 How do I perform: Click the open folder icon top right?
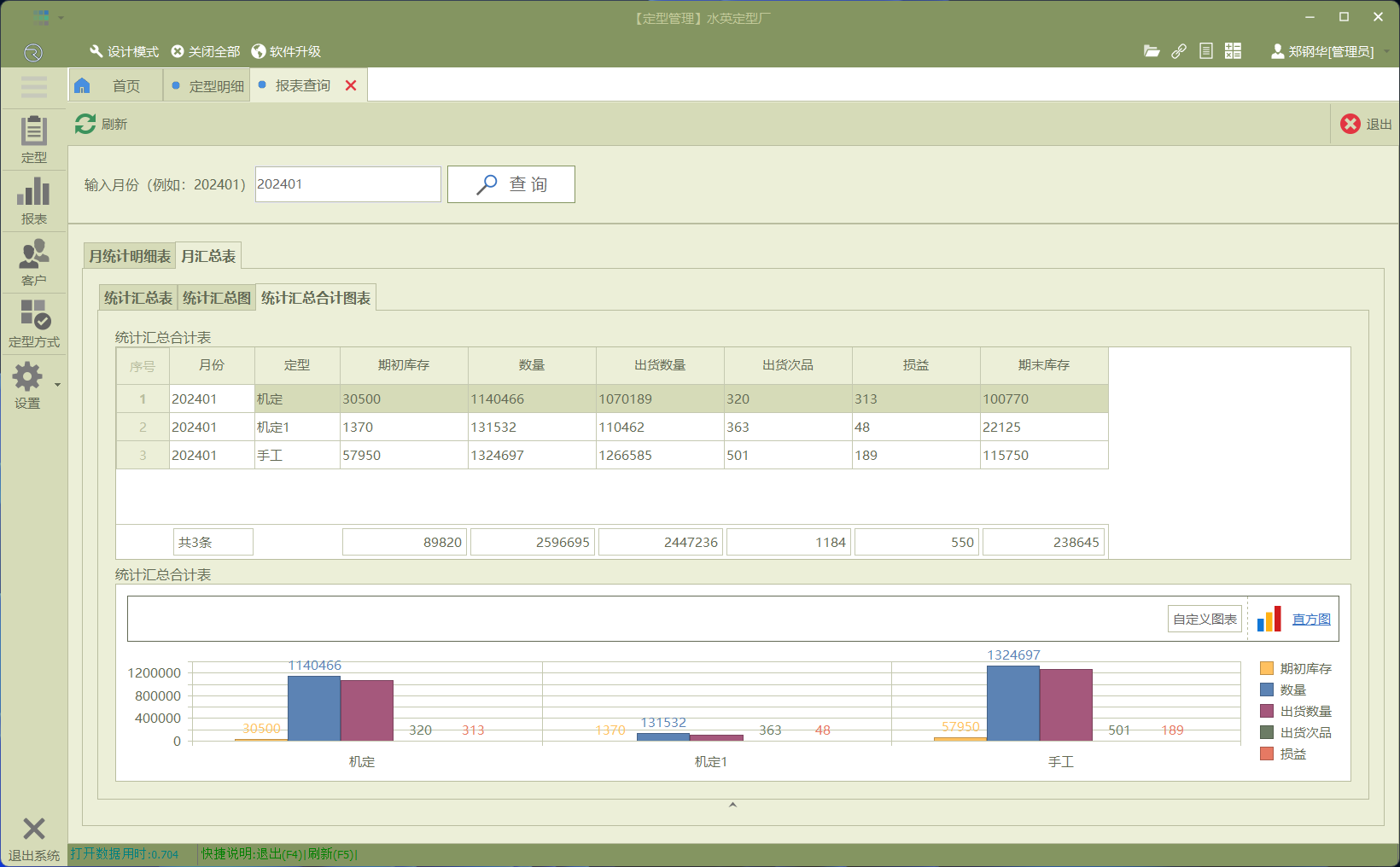pos(1152,51)
